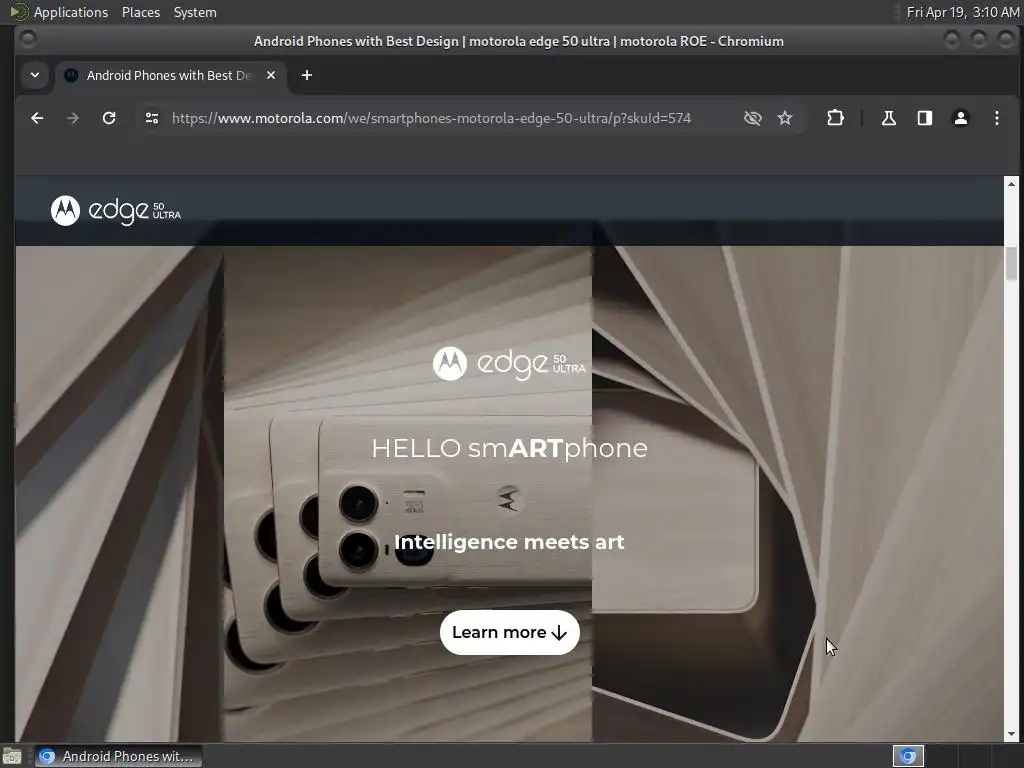View site information icon in address bar
The image size is (1024, 768).
(152, 118)
